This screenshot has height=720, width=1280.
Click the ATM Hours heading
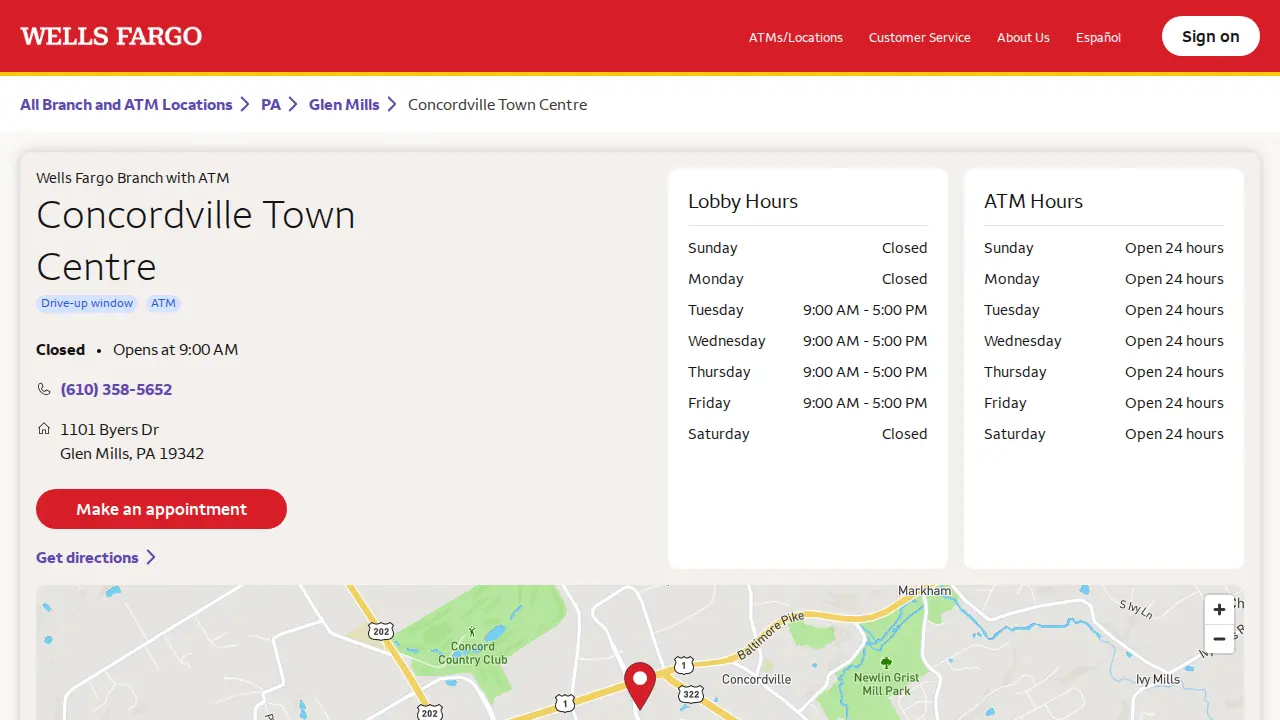1033,201
